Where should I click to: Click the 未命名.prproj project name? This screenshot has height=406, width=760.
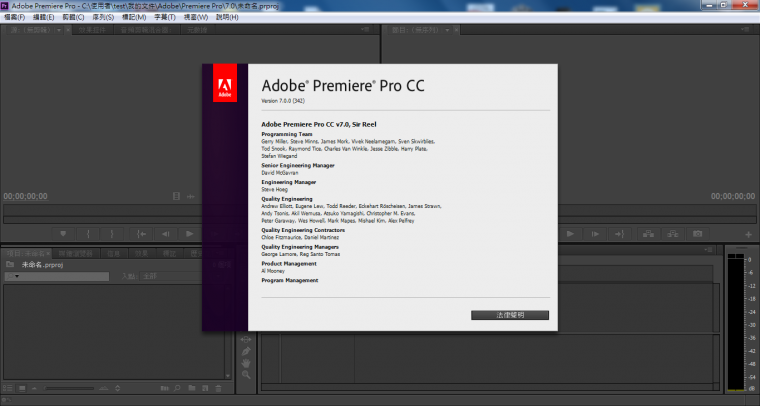(42, 265)
